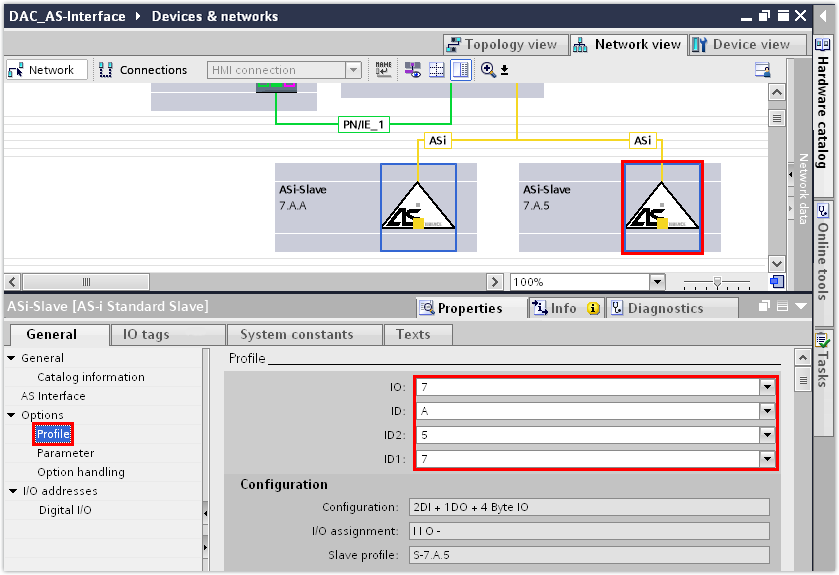Image resolution: width=839 pixels, height=575 pixels.
Task: Open the overview navigation icon
Action: [x=776, y=282]
